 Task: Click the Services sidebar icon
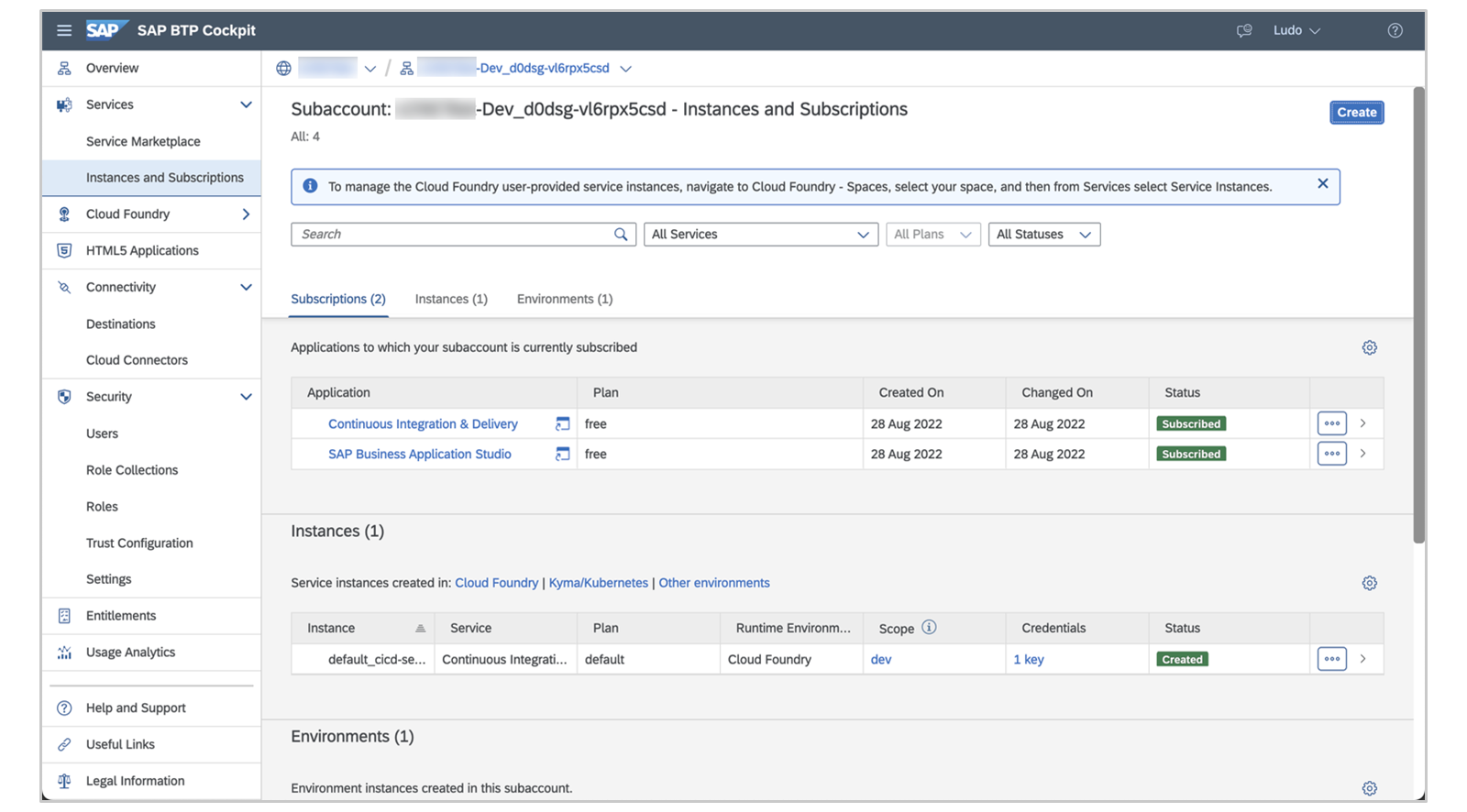click(64, 104)
